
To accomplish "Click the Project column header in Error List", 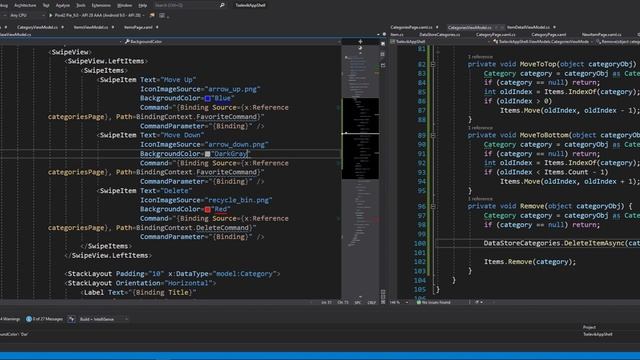I will tap(589, 327).
